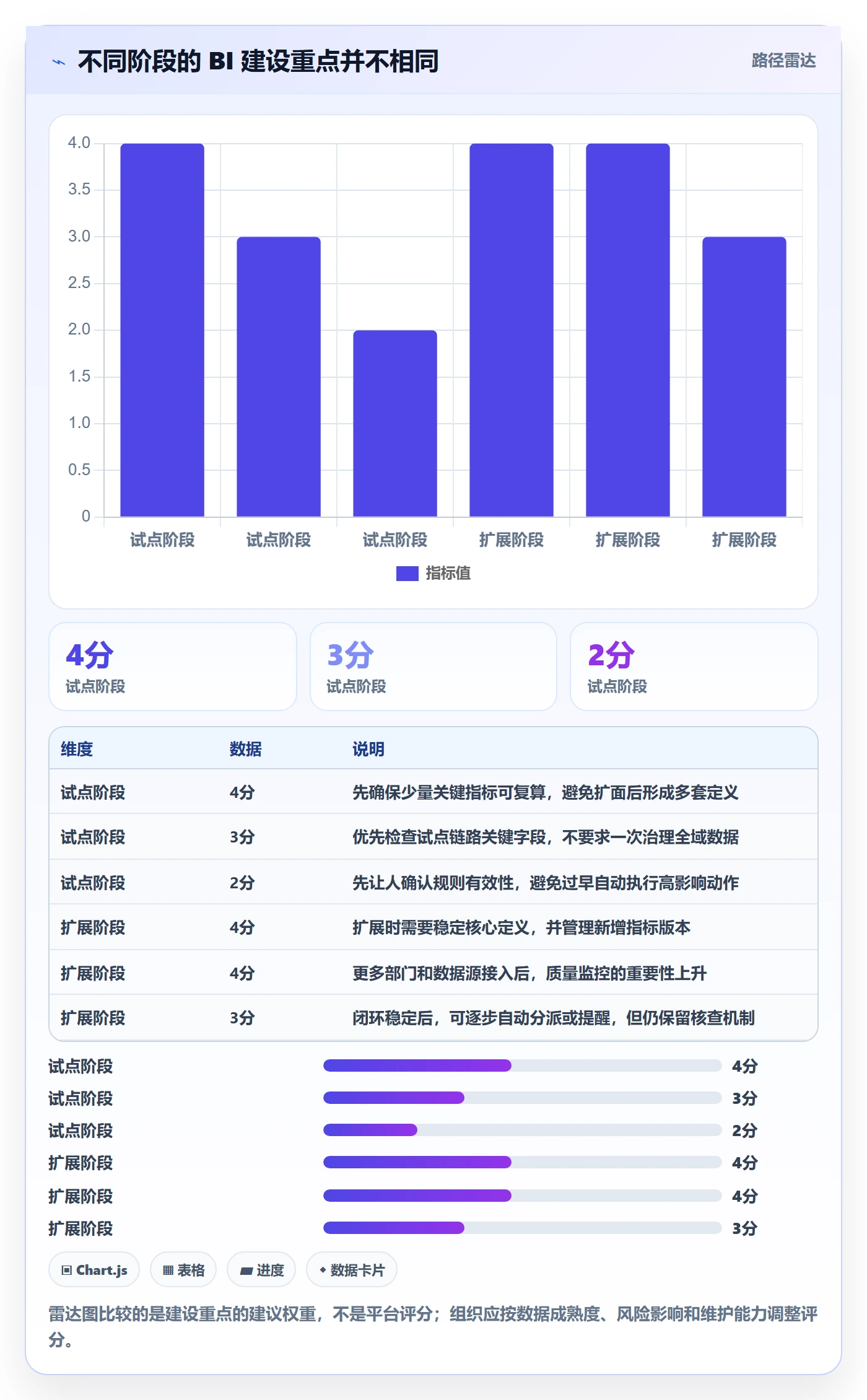Image resolution: width=867 pixels, height=1400 pixels.
Task: Click the lightning icon beside the title
Action: pos(59,62)
